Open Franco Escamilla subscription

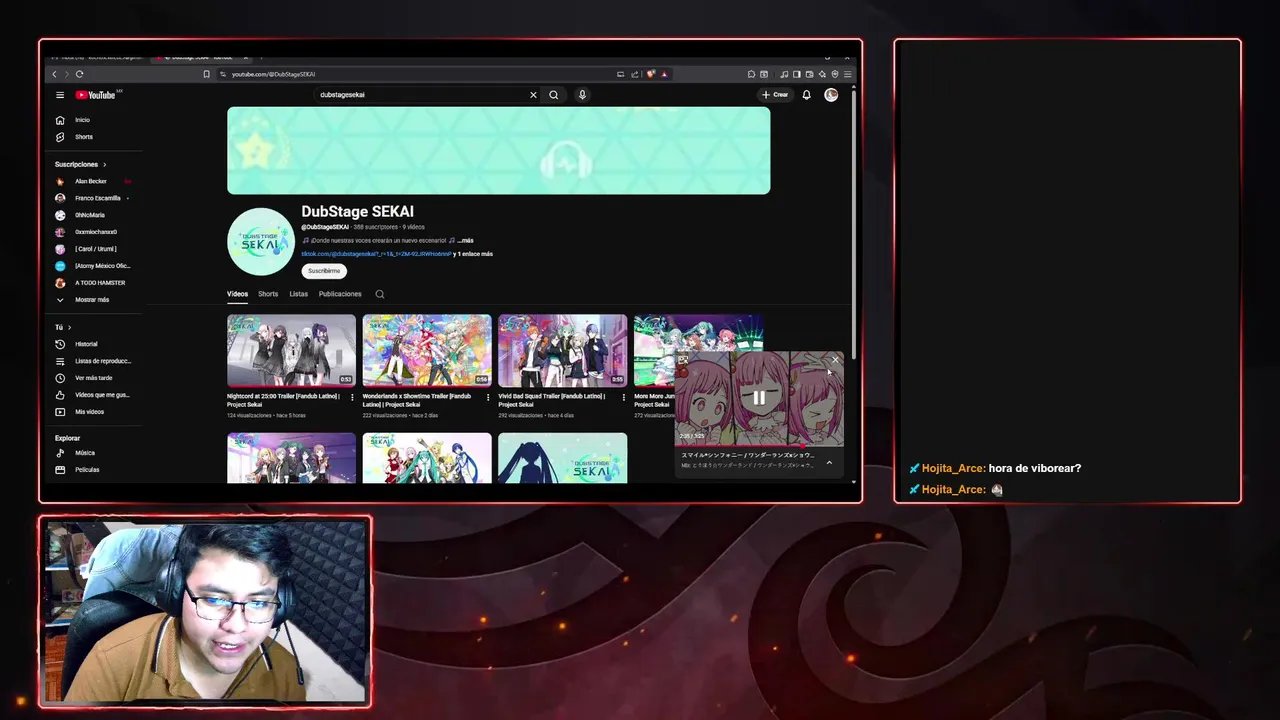pyautogui.click(x=96, y=198)
